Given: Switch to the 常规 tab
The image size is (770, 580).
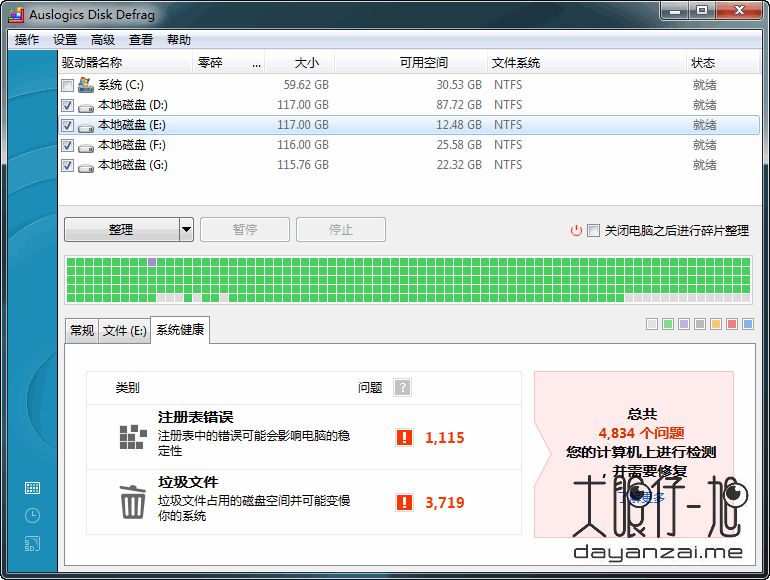Looking at the screenshot, I should [x=82, y=331].
